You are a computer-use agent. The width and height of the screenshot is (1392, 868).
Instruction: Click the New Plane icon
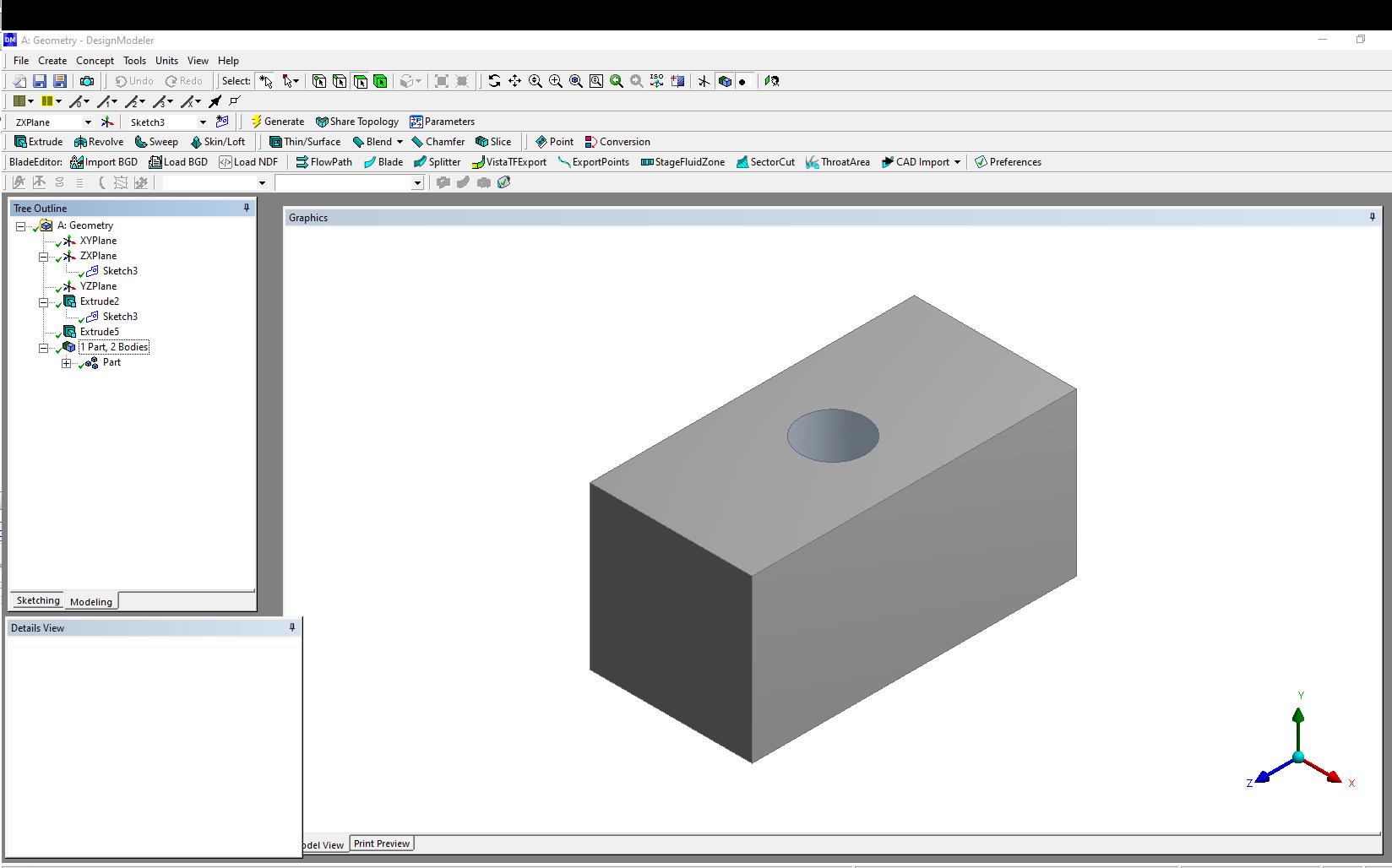pyautogui.click(x=107, y=122)
